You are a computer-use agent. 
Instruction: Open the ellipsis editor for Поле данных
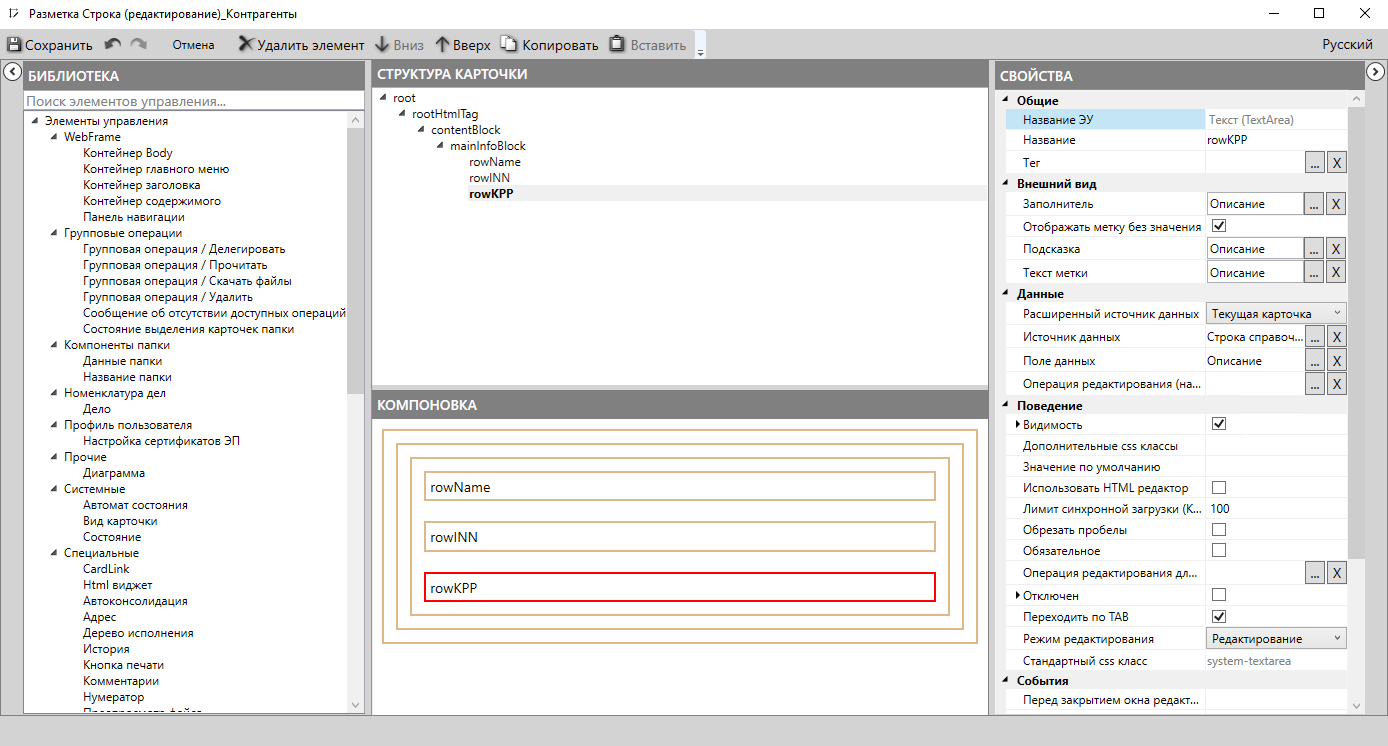(1315, 361)
